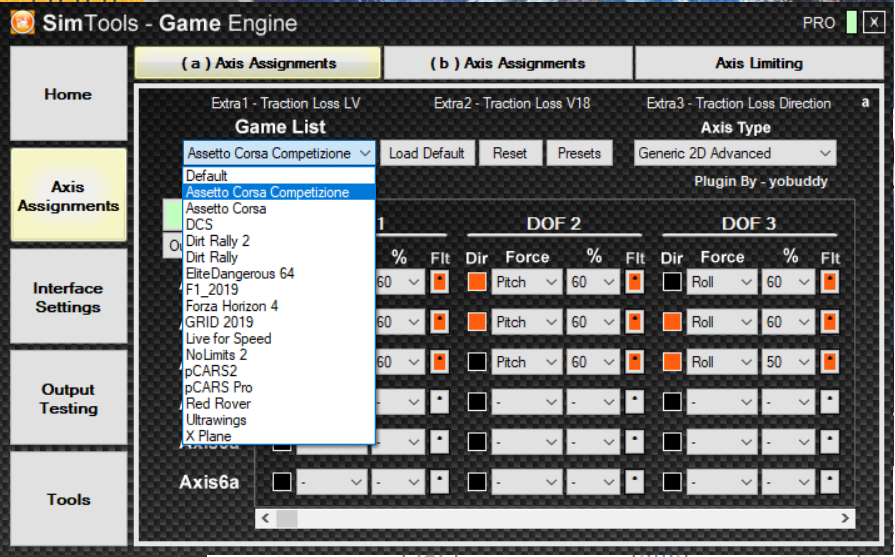Close the Game Engine window with X
This screenshot has width=895, height=557.
click(x=874, y=23)
